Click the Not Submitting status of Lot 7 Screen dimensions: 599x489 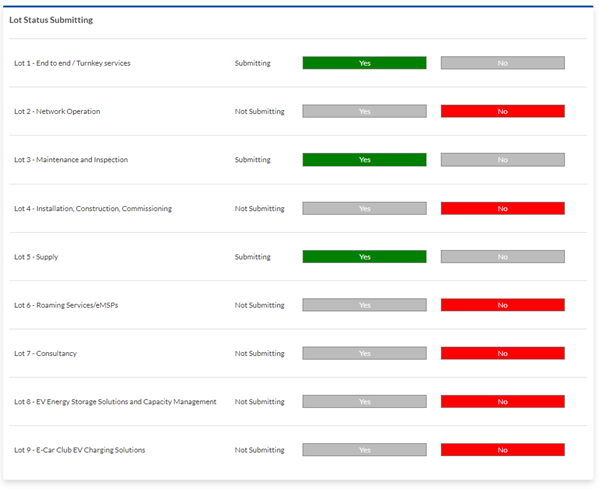(x=259, y=353)
